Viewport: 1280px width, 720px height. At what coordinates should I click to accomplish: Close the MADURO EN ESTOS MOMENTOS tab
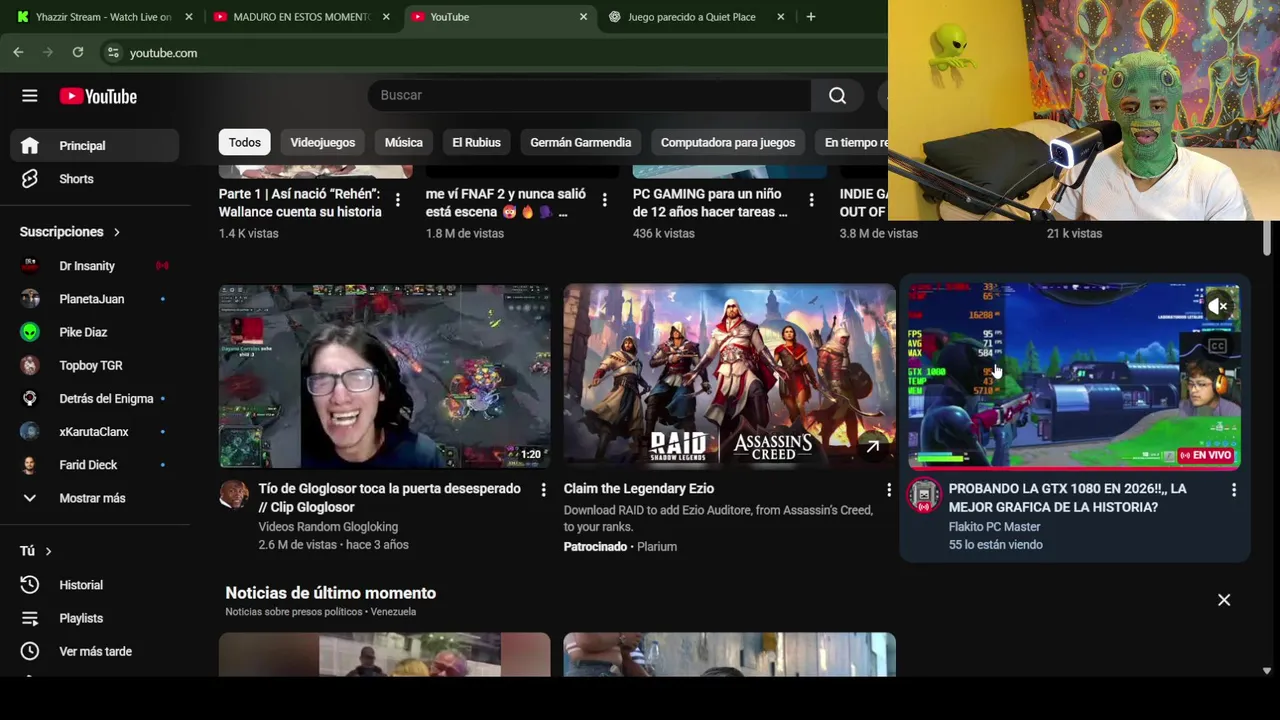click(386, 17)
